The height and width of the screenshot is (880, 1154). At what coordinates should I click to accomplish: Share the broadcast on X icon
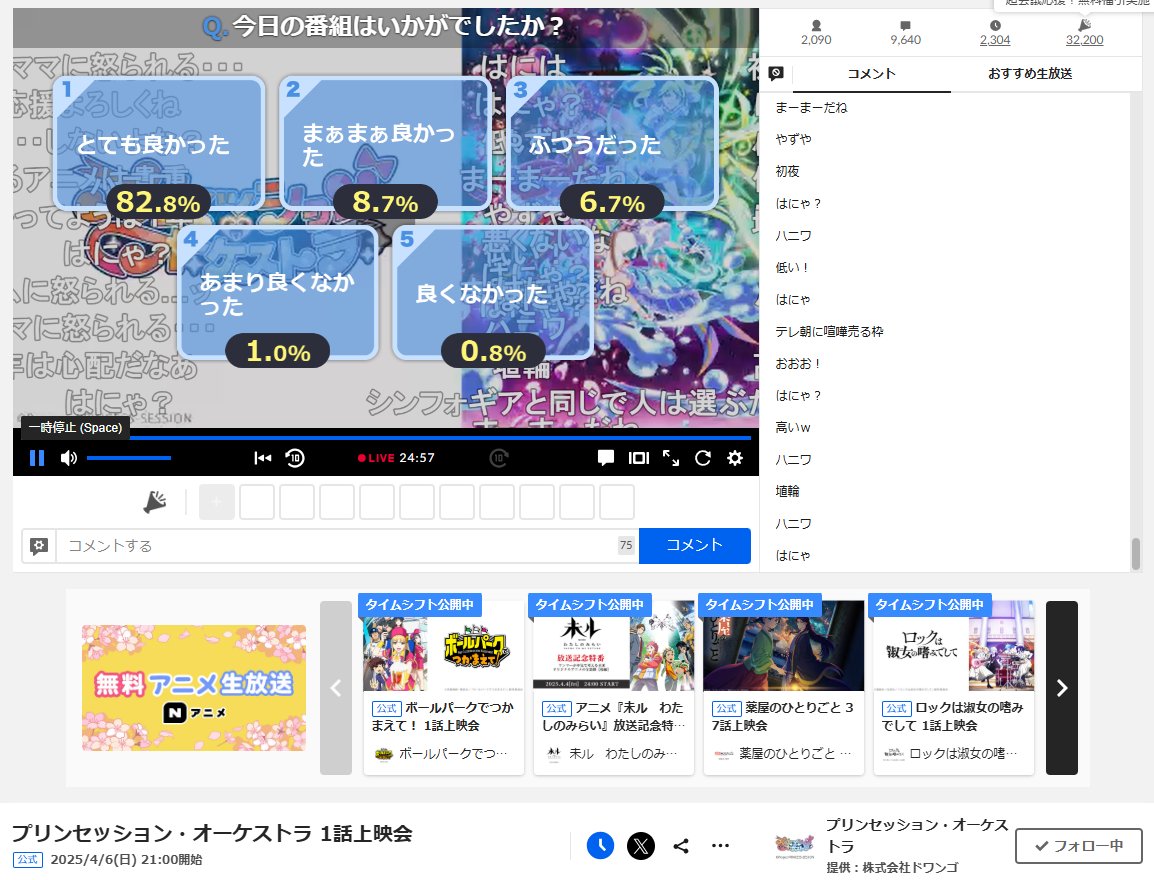(641, 845)
